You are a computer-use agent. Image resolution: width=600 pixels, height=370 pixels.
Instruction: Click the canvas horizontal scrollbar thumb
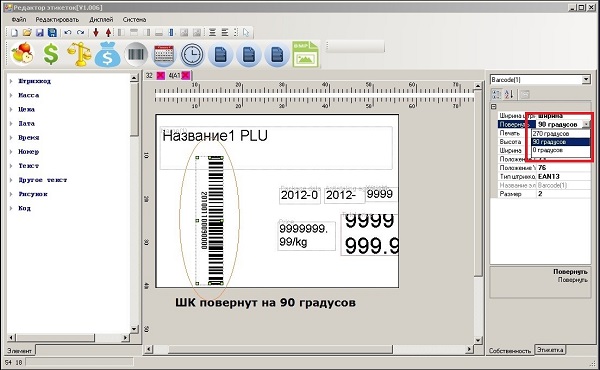pyautogui.click(x=280, y=349)
